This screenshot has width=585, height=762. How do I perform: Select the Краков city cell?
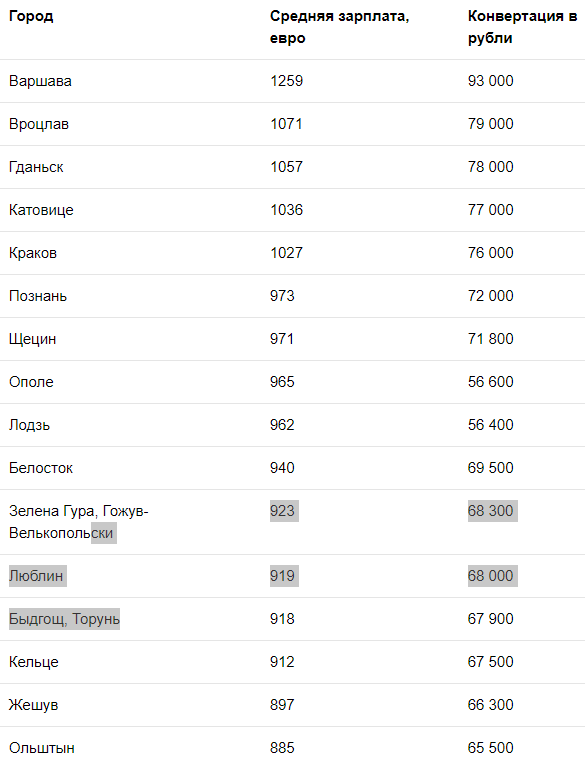[x=33, y=253]
